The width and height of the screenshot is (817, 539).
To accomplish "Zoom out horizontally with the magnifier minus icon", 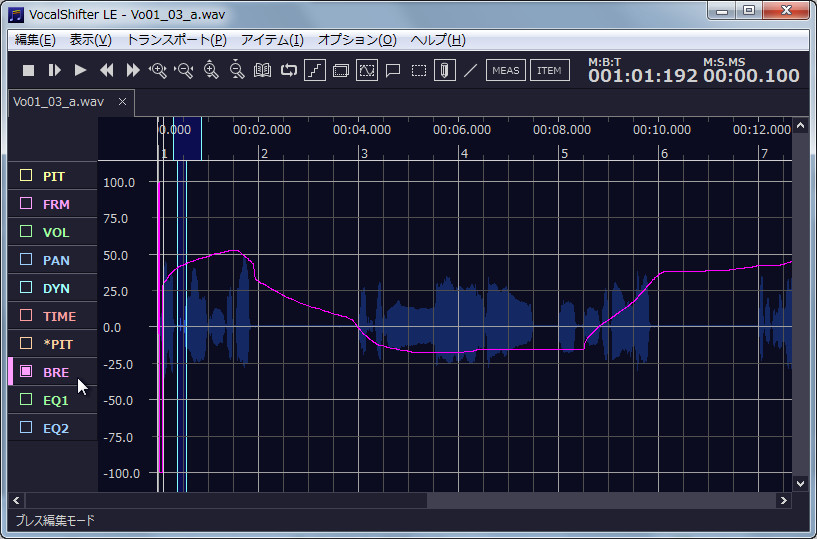I will (x=184, y=70).
